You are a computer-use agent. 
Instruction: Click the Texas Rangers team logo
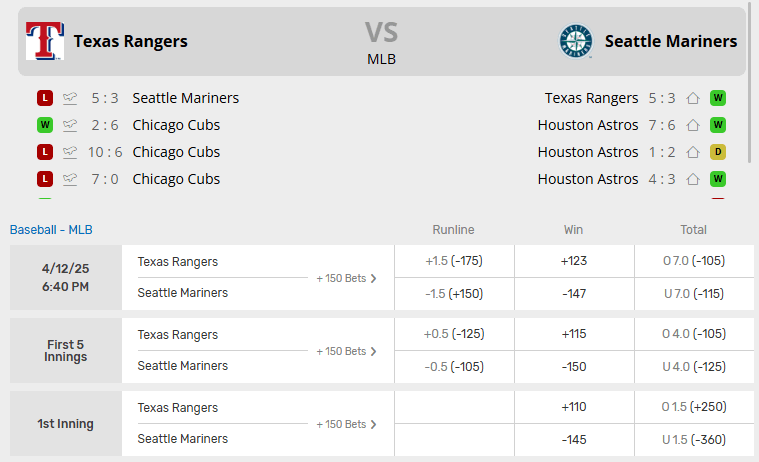[x=45, y=41]
